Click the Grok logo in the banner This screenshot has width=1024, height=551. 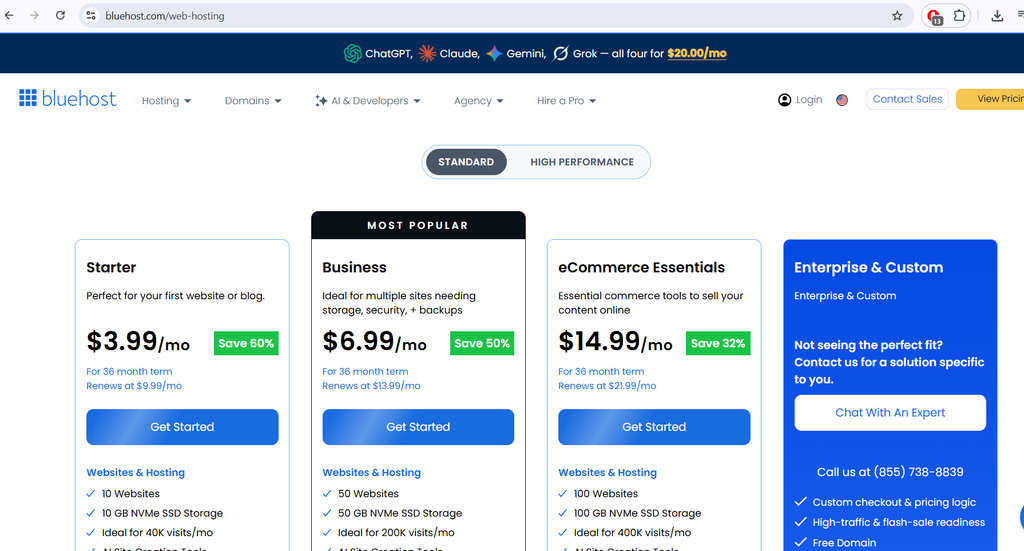coord(560,54)
